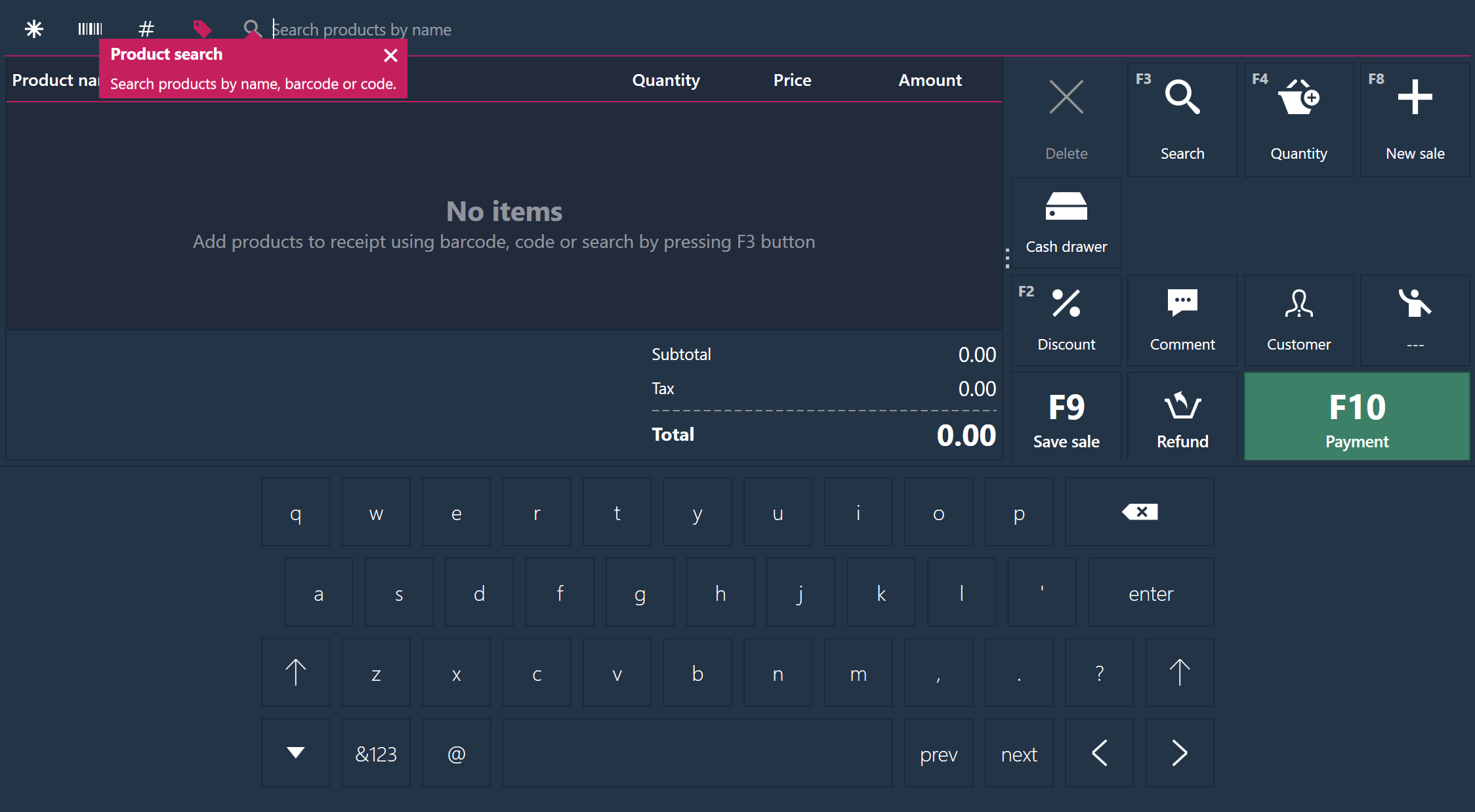Click the Refund basket button
Image resolution: width=1475 pixels, height=812 pixels.
[1182, 417]
